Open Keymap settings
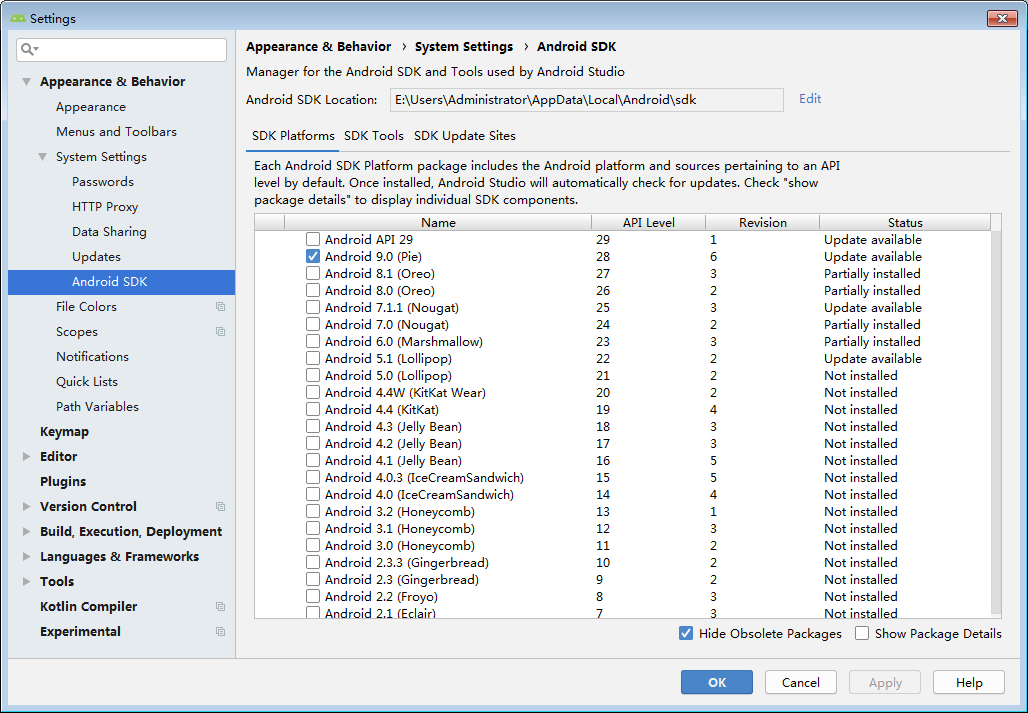This screenshot has height=713, width=1028. coord(64,432)
